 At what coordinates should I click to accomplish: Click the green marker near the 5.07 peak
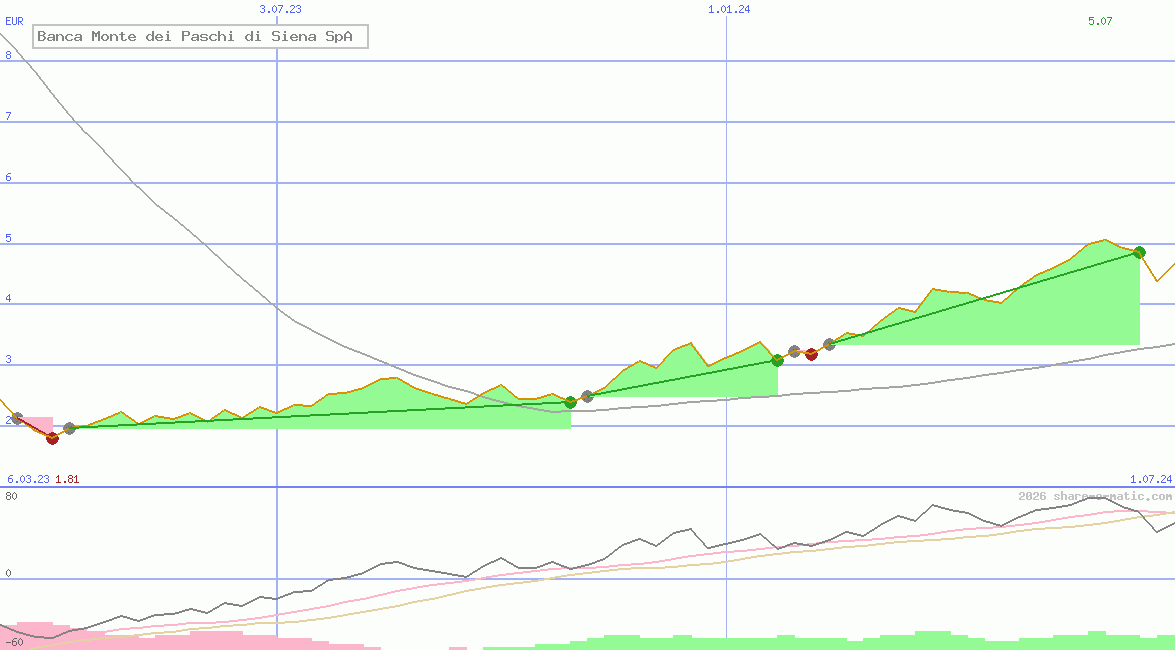pyautogui.click(x=1139, y=252)
